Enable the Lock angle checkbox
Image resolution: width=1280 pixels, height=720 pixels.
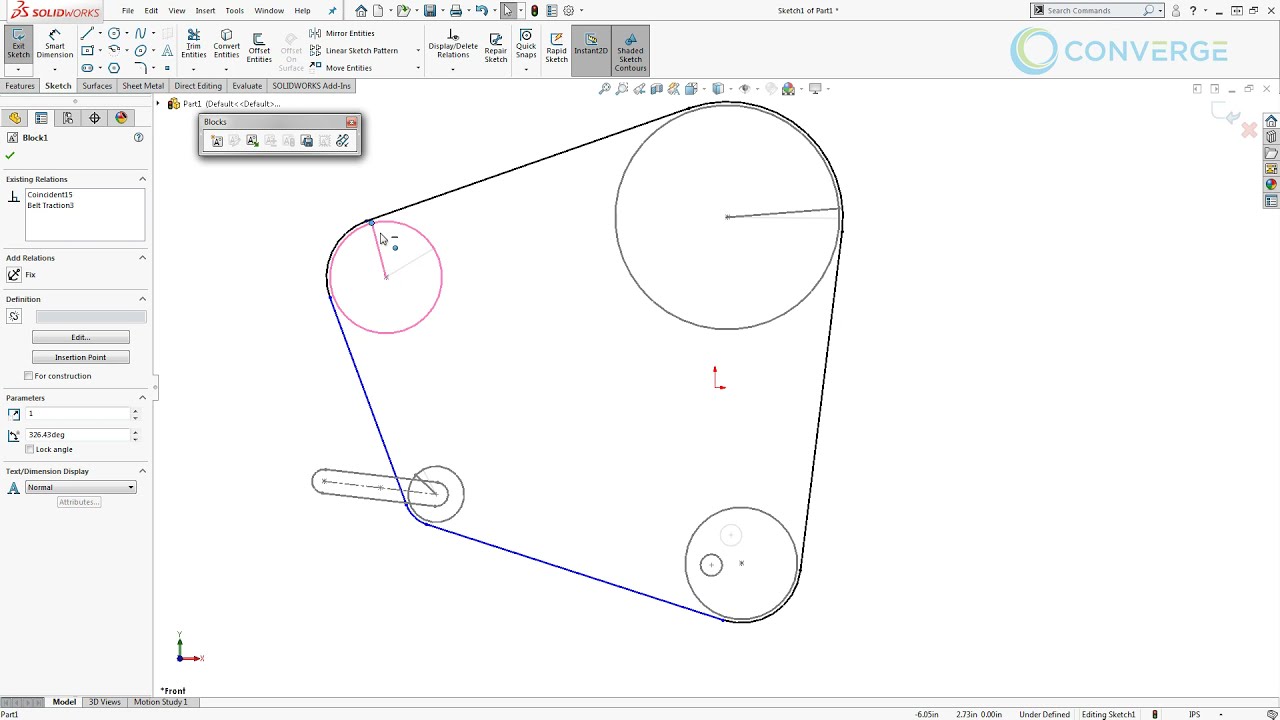pyautogui.click(x=29, y=449)
